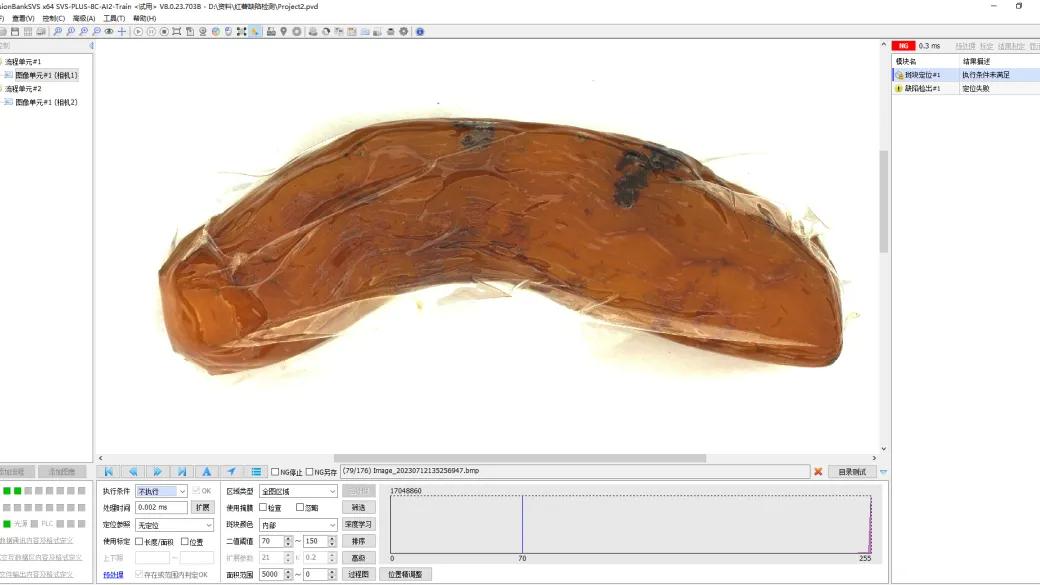Click the fullscreen expand arrows toolbar icon
This screenshot has width=1040, height=585.
(x=241, y=31)
